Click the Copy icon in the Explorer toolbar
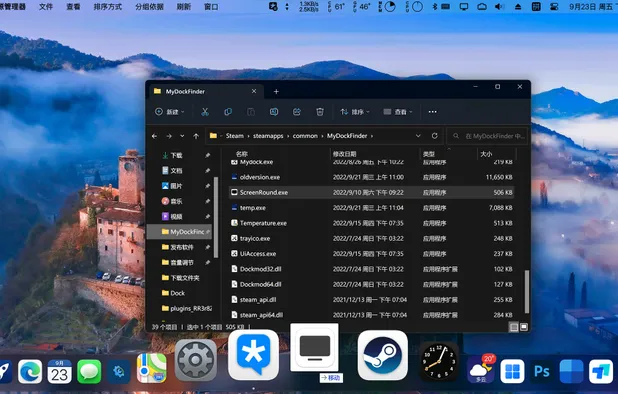618x394 pixels. click(228, 112)
